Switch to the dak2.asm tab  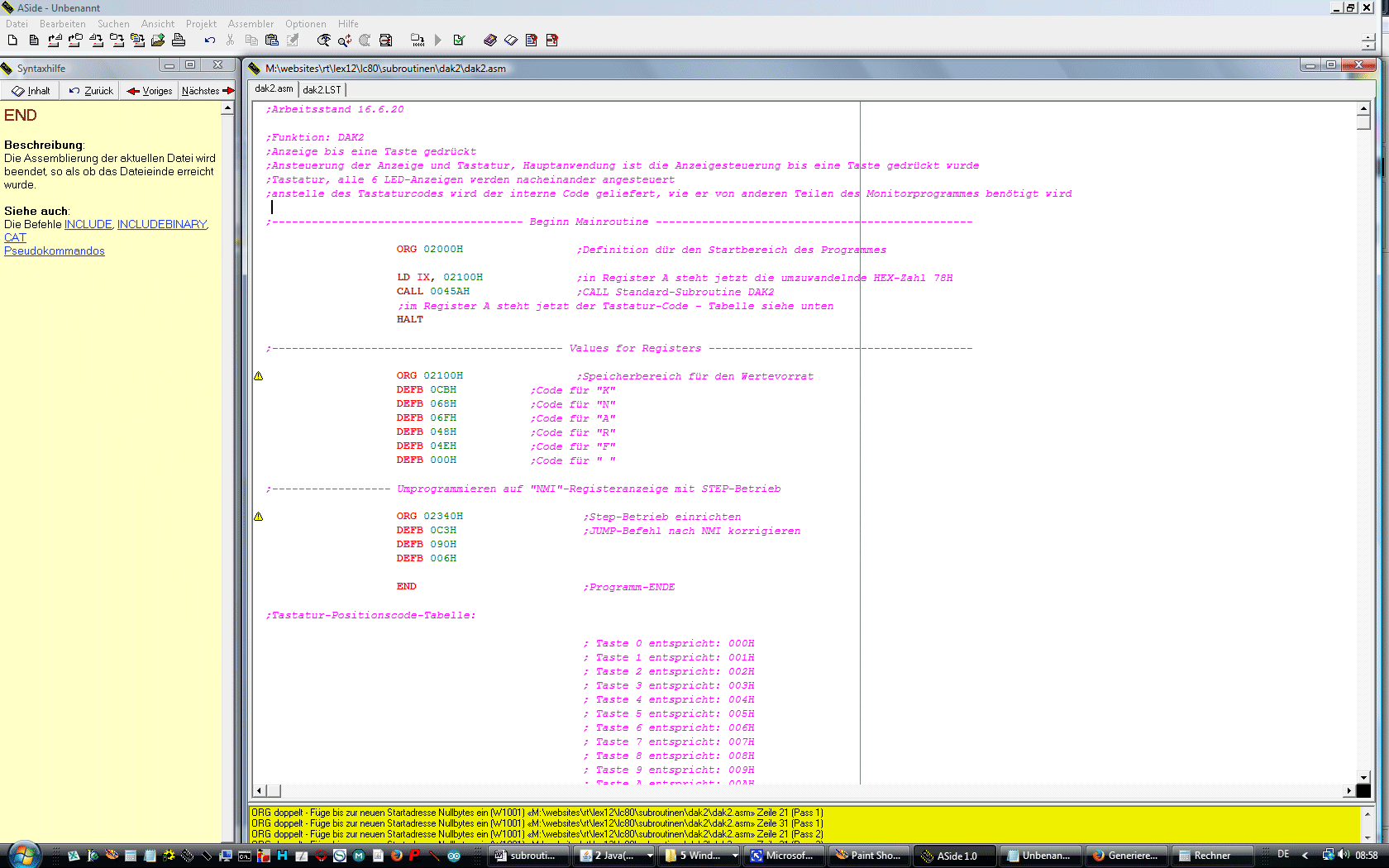click(274, 88)
